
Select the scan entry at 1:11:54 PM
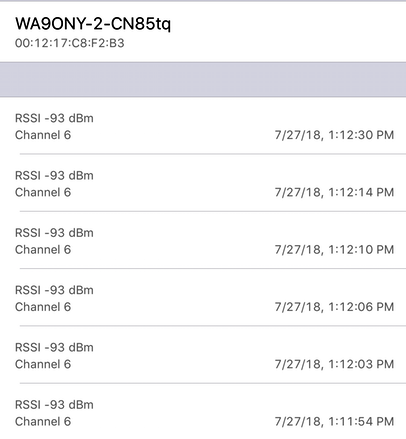(x=203, y=412)
